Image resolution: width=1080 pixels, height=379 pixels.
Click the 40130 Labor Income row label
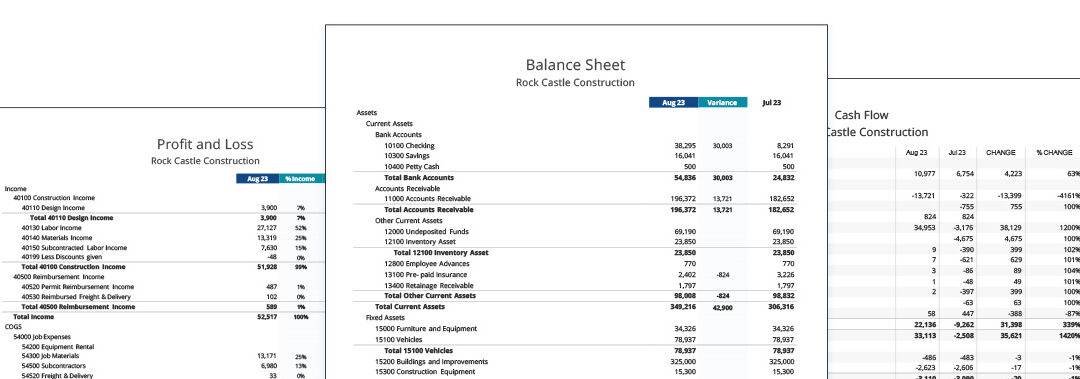pos(51,228)
